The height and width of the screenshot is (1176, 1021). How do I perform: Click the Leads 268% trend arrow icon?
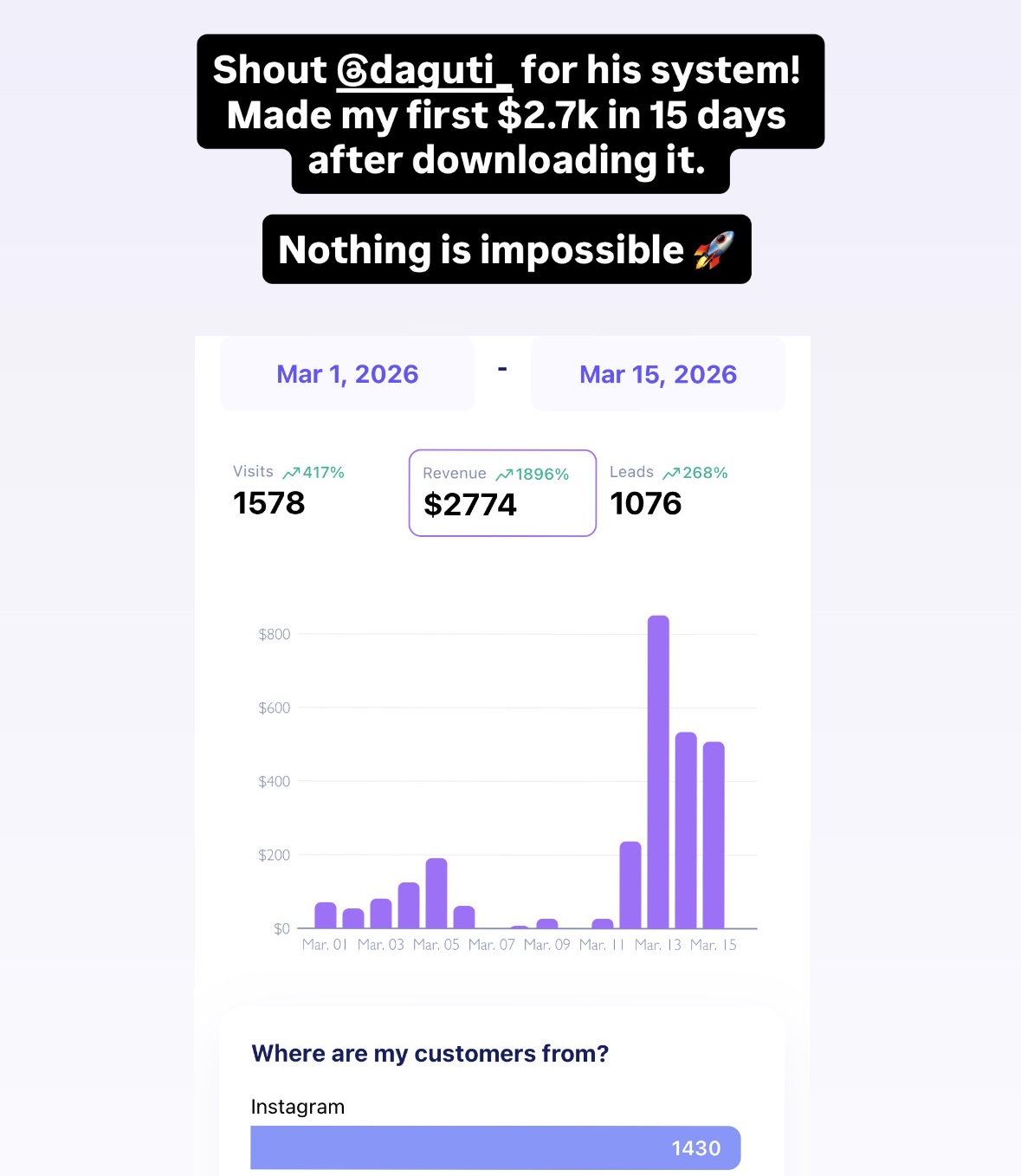coord(671,473)
